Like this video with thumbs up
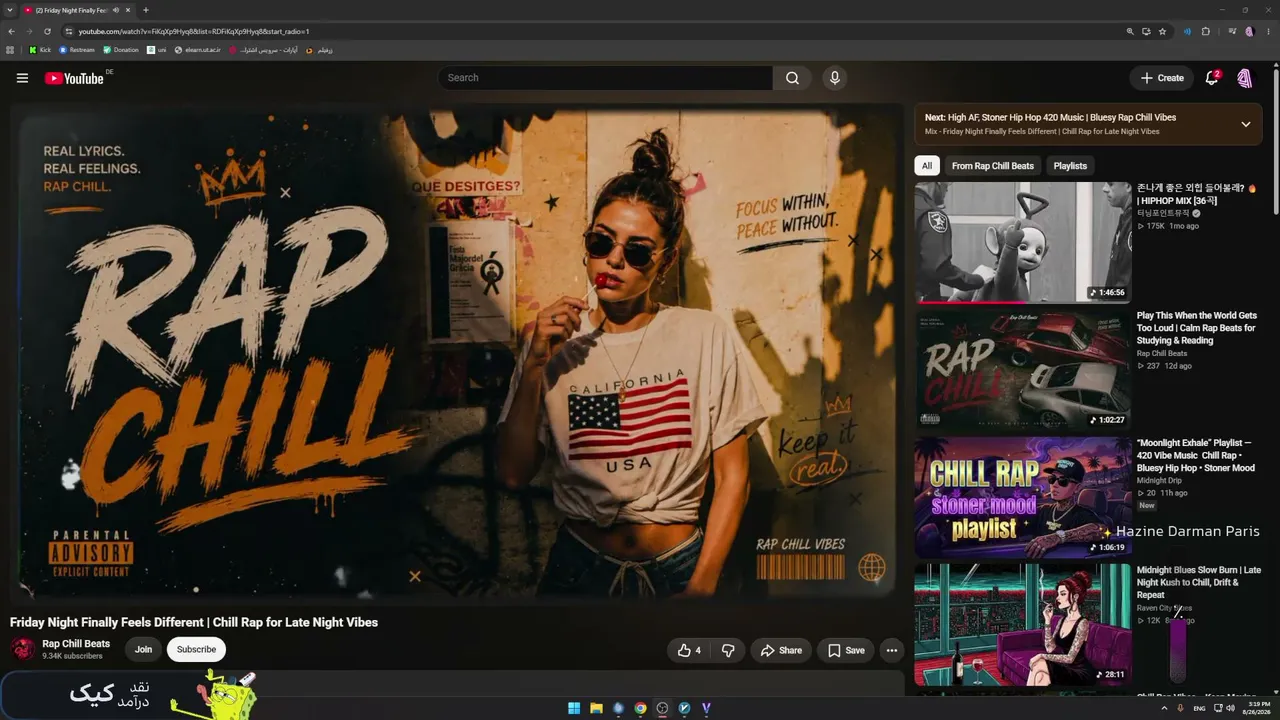 pos(689,650)
